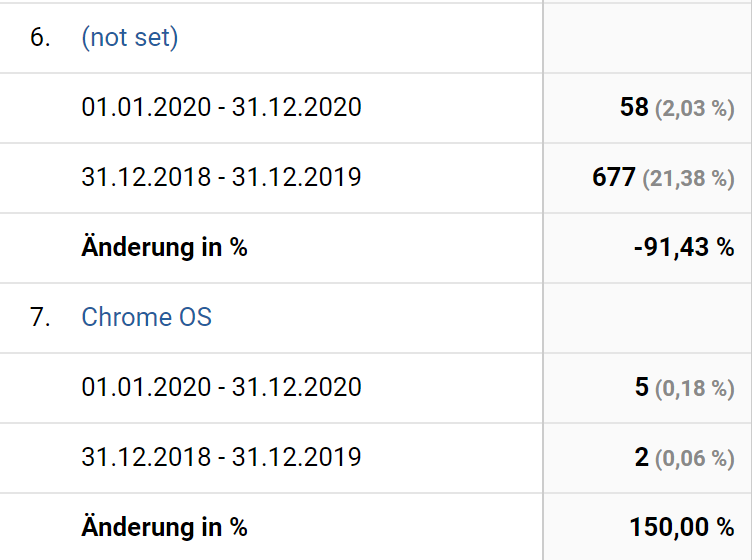Click Änderung in % label under (not set)
This screenshot has width=752, height=560.
(164, 247)
